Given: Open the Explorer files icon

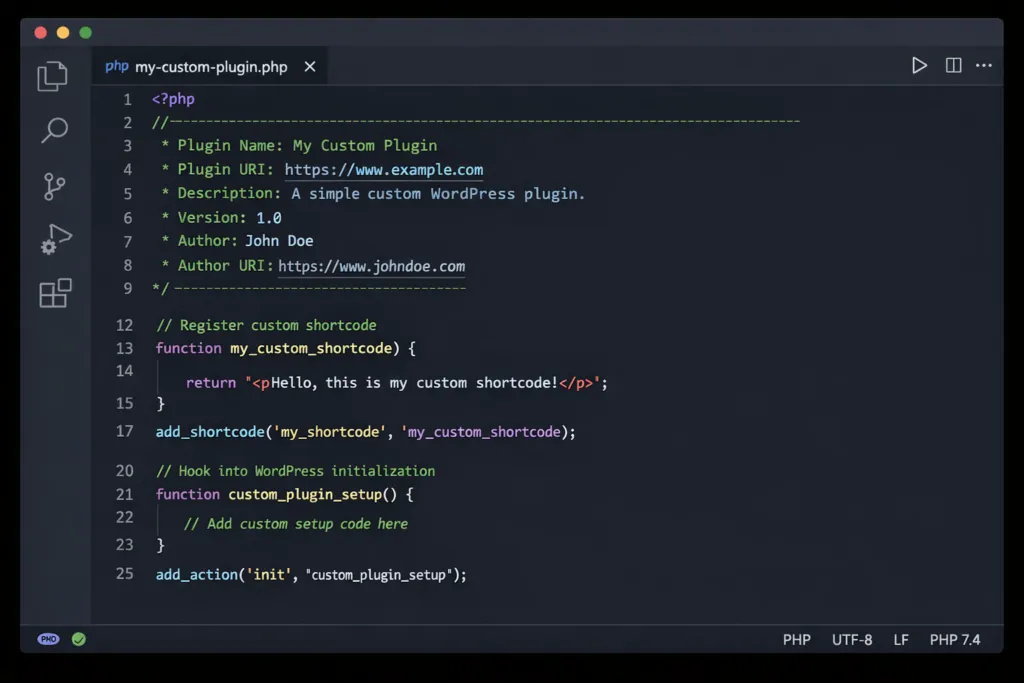Looking at the screenshot, I should pos(53,76).
